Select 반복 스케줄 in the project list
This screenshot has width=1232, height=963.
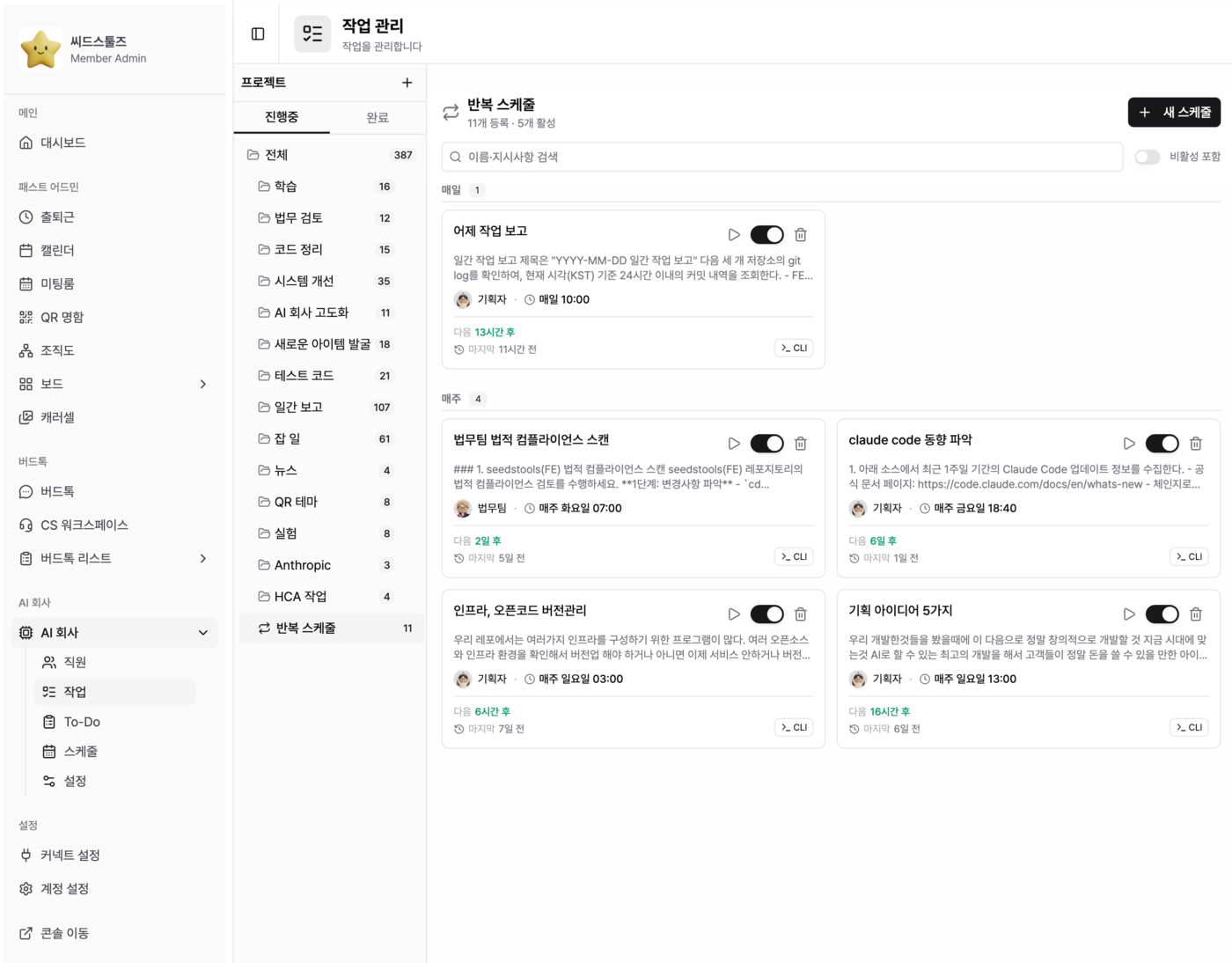[x=330, y=629]
